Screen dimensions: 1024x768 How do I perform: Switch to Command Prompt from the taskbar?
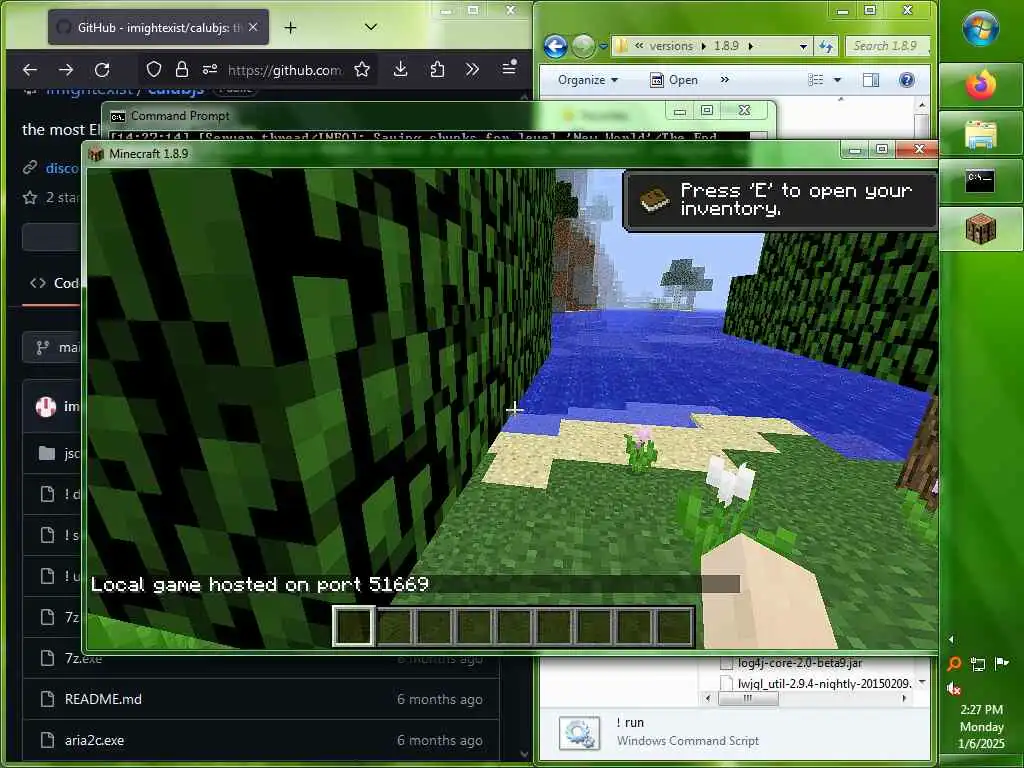981,182
